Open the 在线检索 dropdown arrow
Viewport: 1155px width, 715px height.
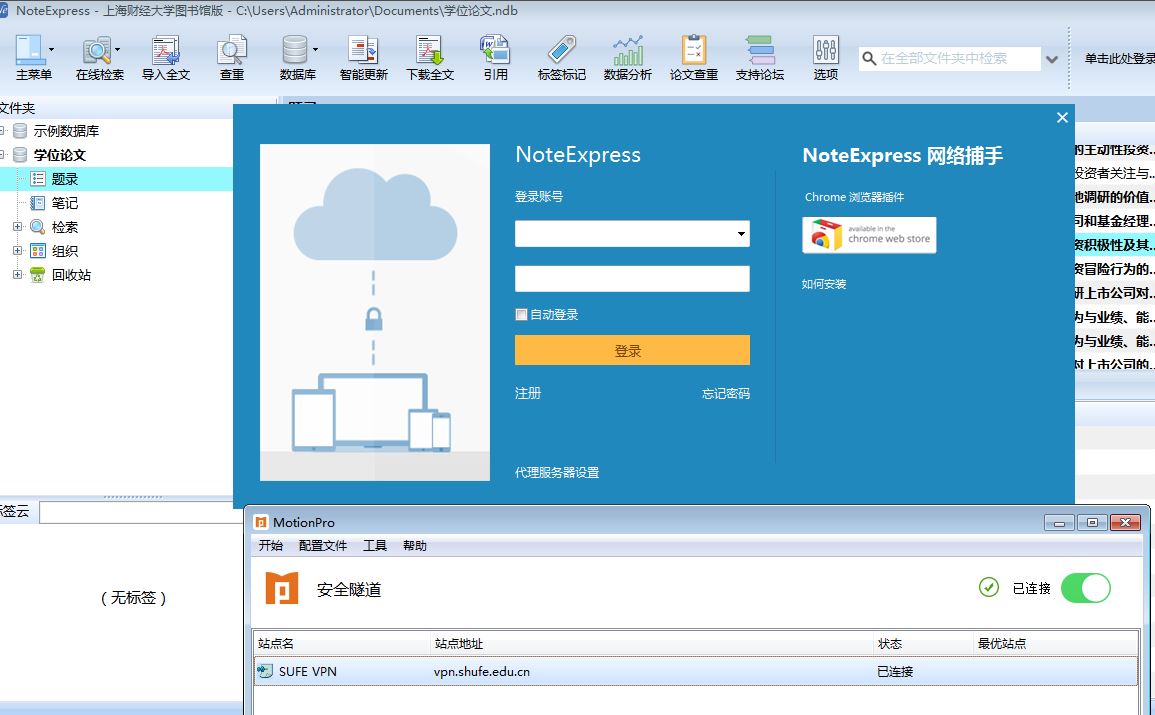(x=117, y=49)
